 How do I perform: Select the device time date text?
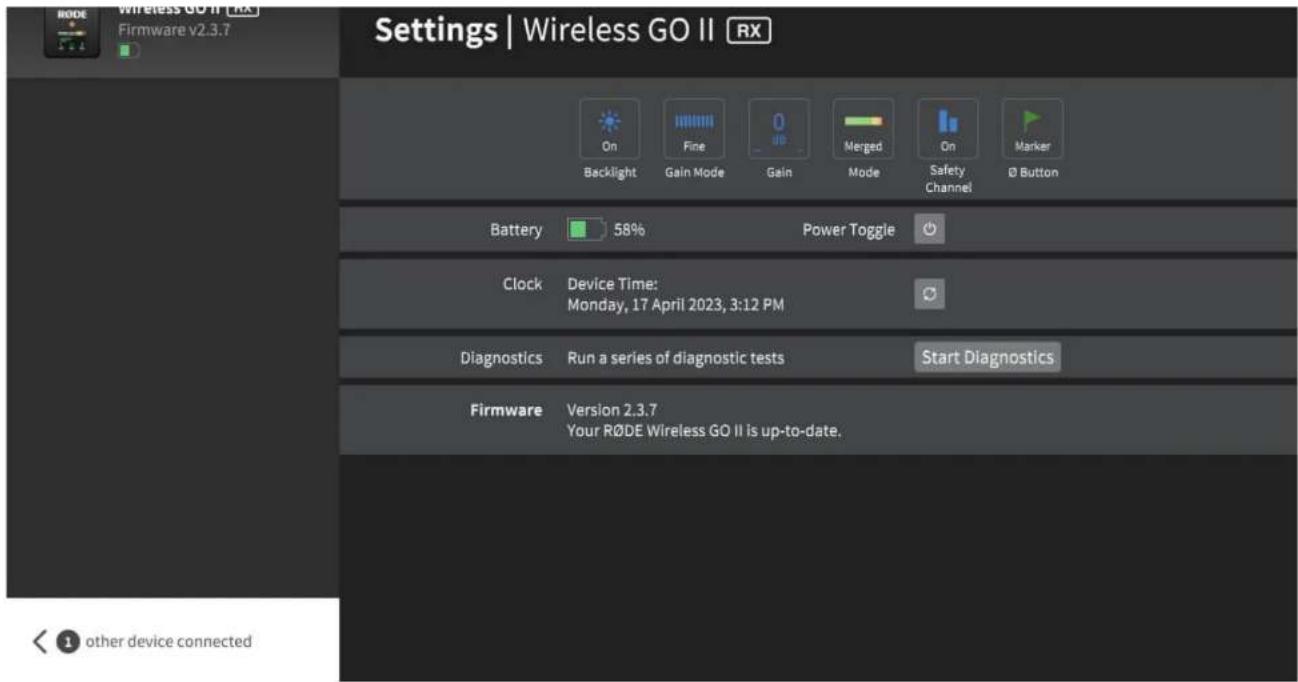[675, 306]
